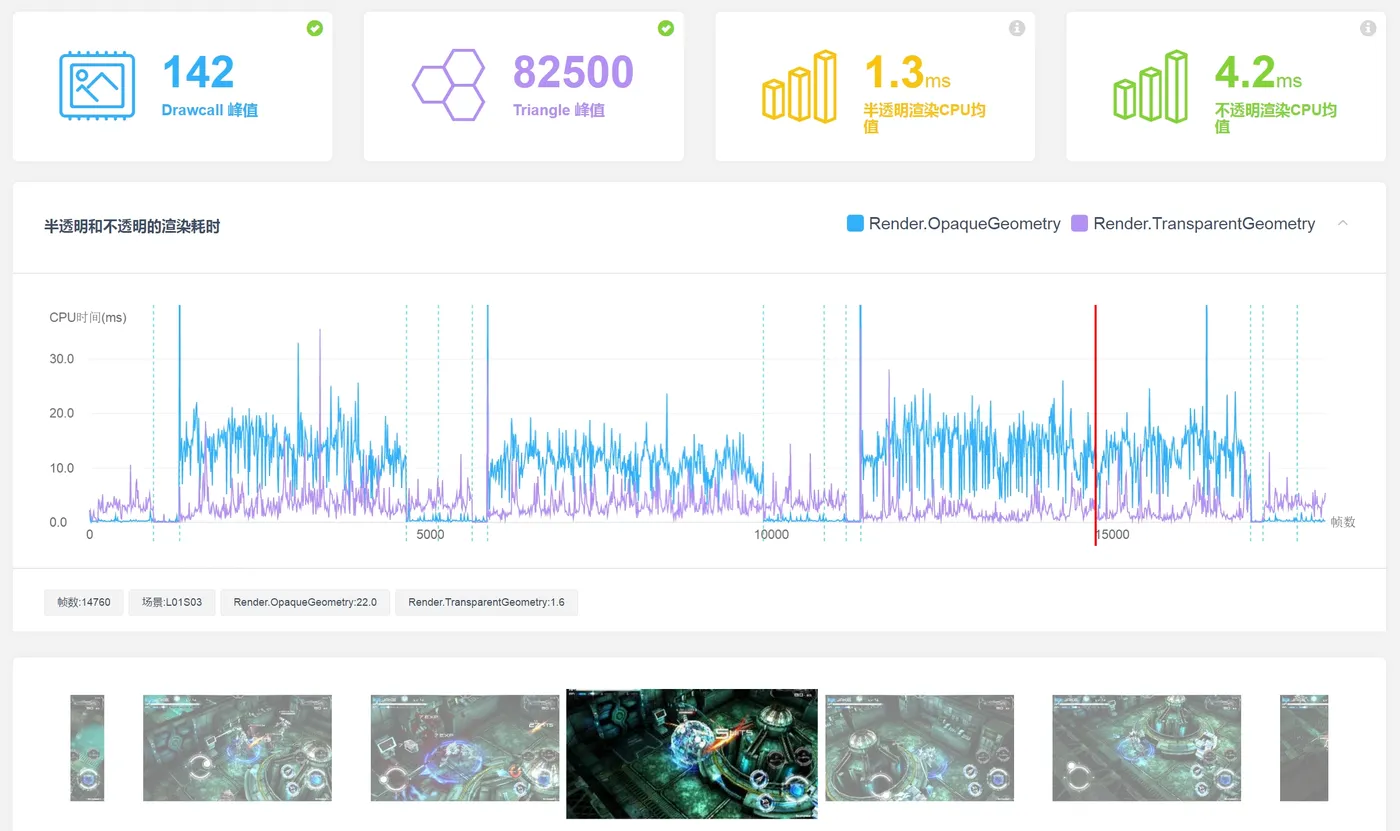This screenshot has height=831, width=1400.
Task: Click the Triangle hexagon cluster icon
Action: [x=449, y=85]
